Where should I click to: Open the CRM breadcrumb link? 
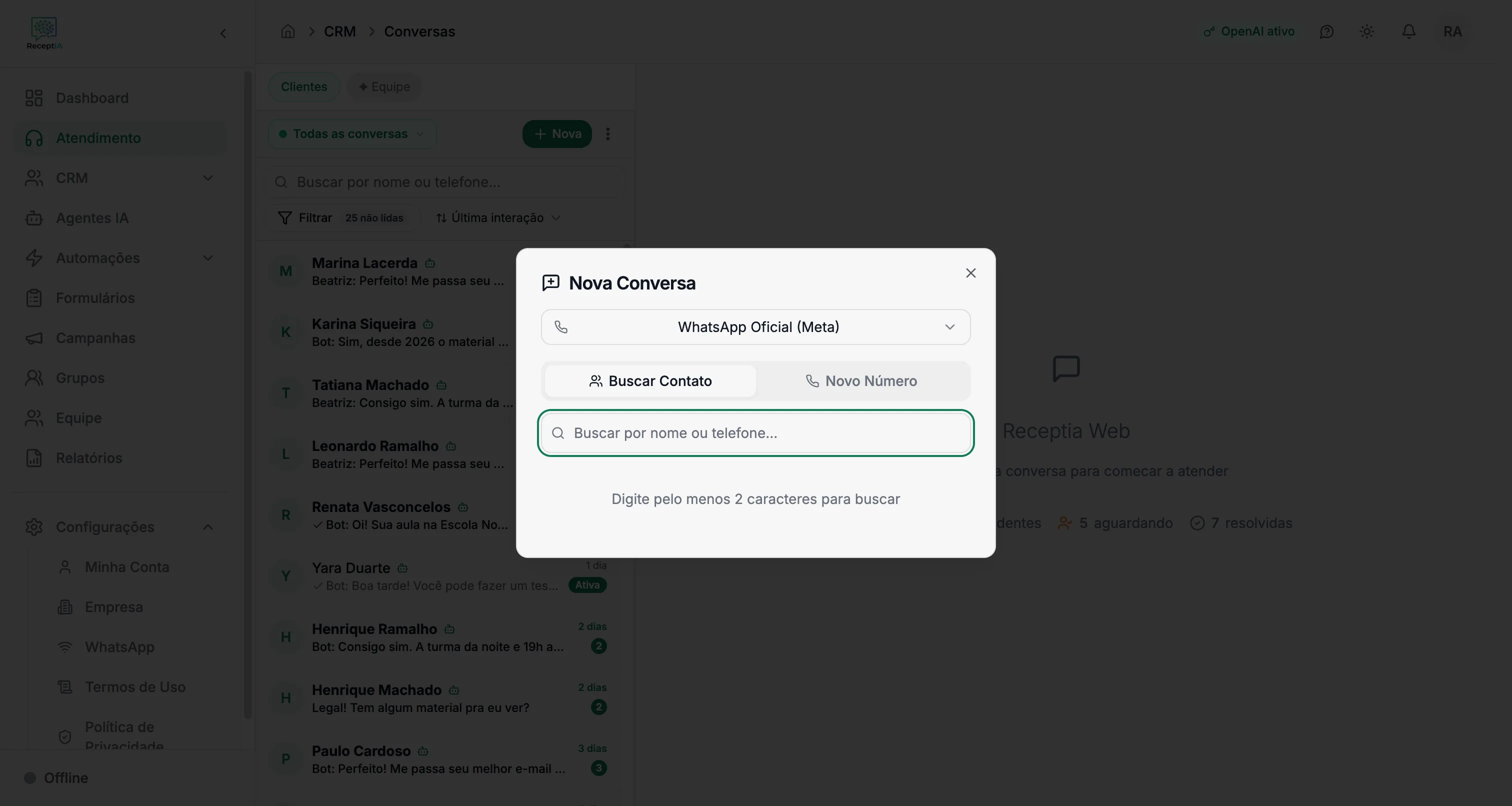[340, 31]
